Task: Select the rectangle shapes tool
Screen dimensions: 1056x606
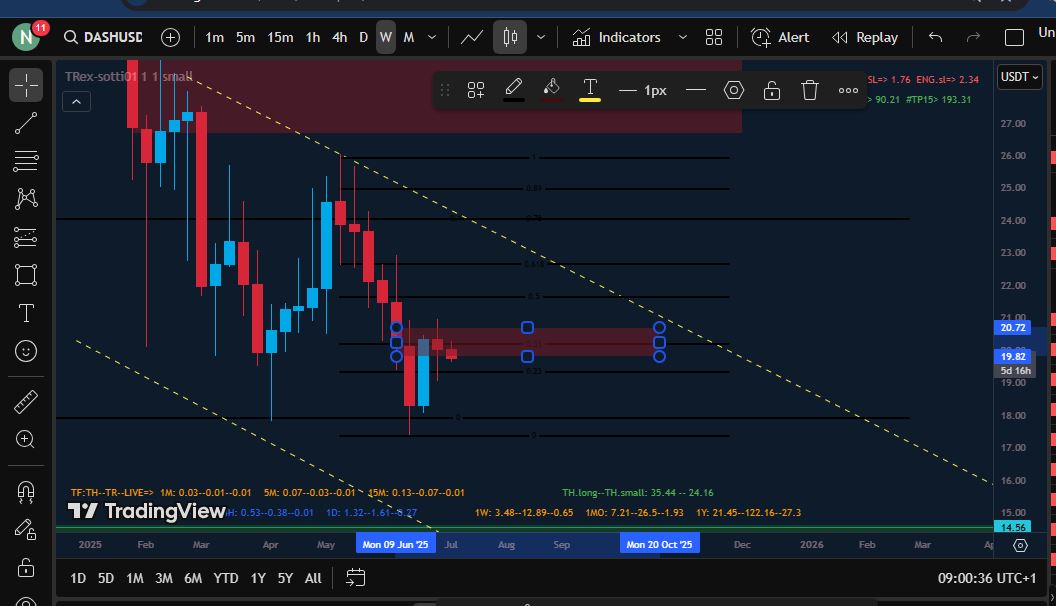Action: tap(26, 275)
